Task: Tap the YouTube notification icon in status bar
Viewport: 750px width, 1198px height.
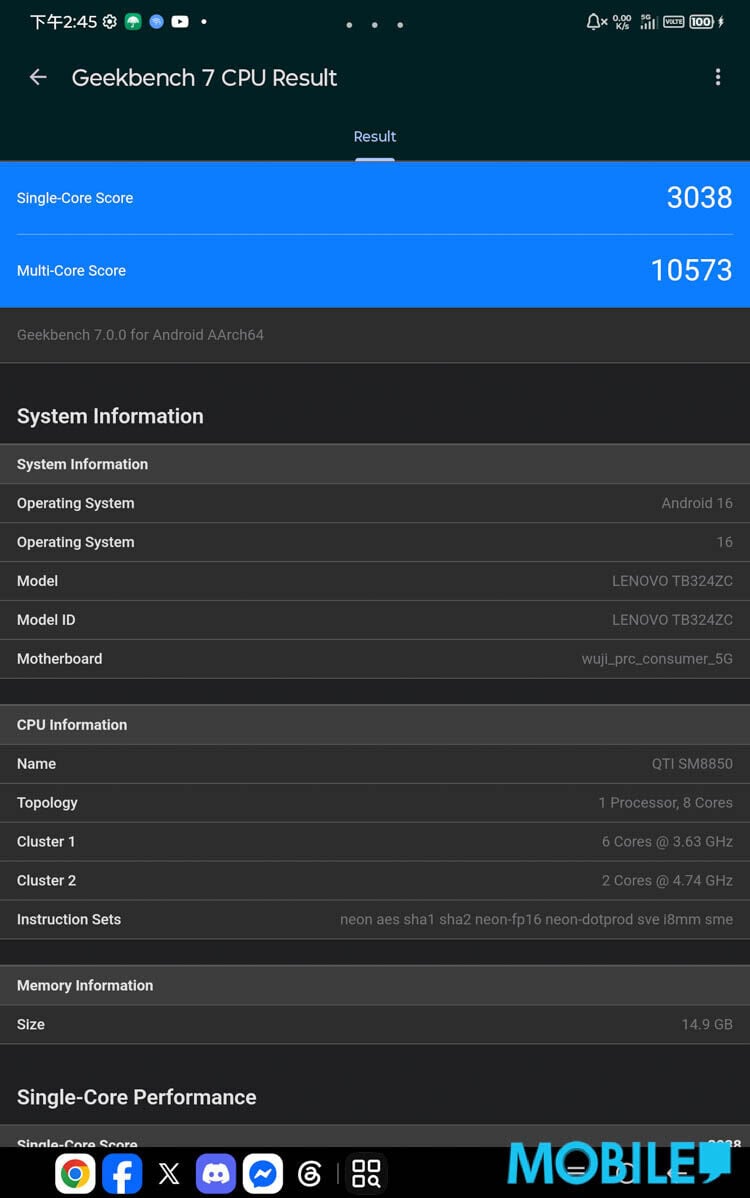Action: point(180,21)
